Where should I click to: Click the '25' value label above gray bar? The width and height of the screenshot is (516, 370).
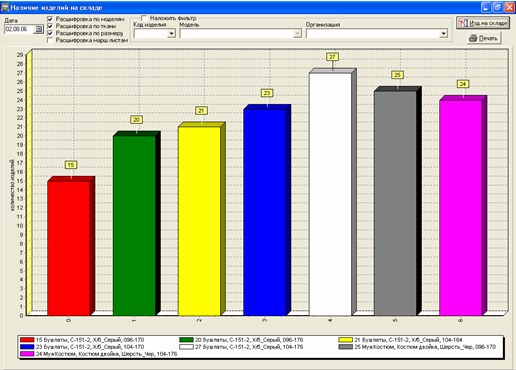(x=397, y=75)
